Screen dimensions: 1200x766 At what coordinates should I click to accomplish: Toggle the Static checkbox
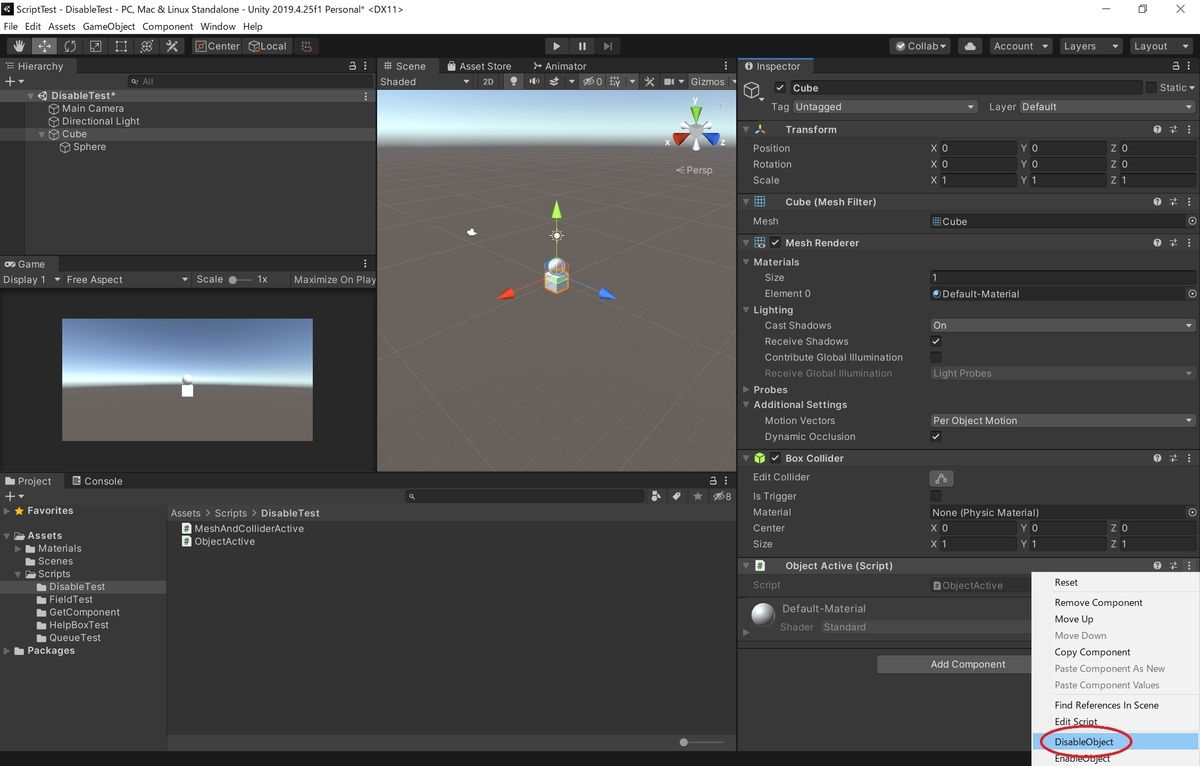(1151, 88)
